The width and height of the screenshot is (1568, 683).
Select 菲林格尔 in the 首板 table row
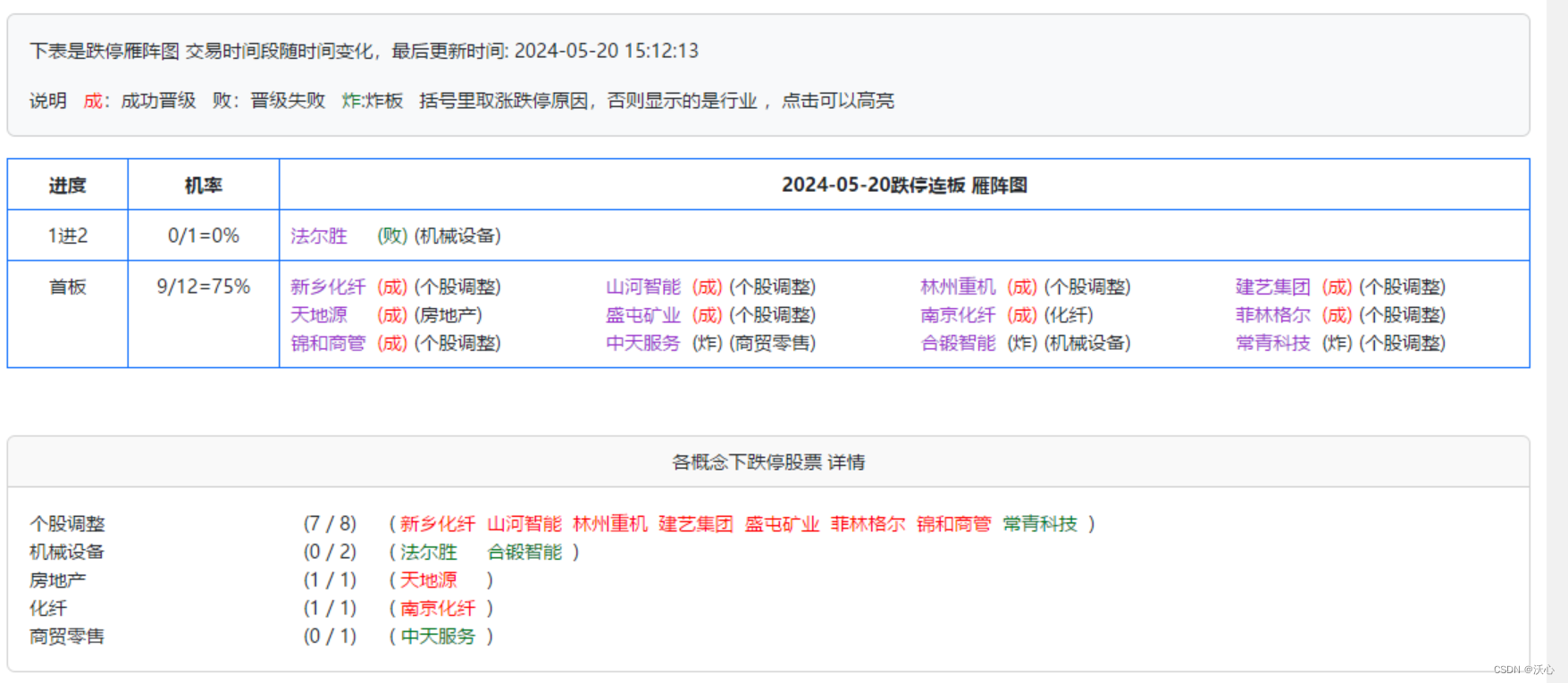1273,315
